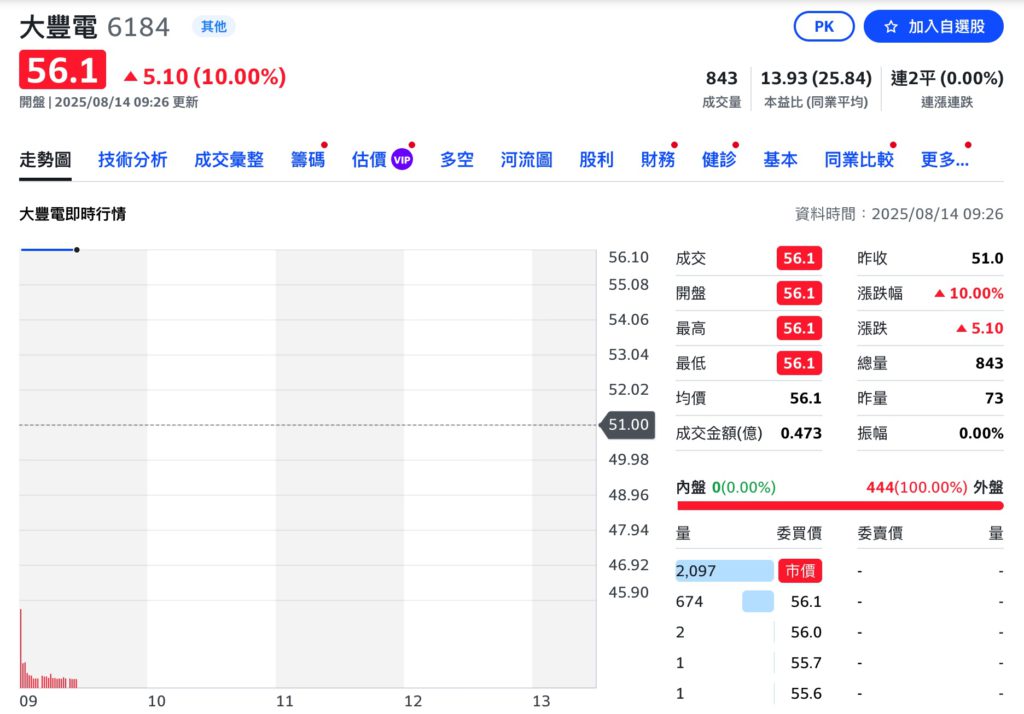Click the purple VIP badge next to 估價
Screen dimensions: 1024x714
coord(401,159)
